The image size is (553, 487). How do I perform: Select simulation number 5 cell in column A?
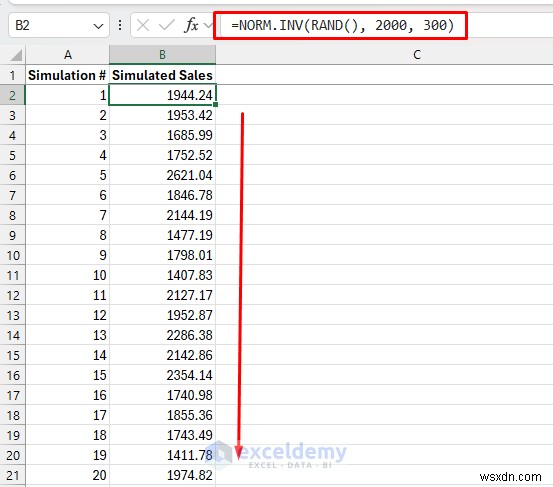[67, 175]
